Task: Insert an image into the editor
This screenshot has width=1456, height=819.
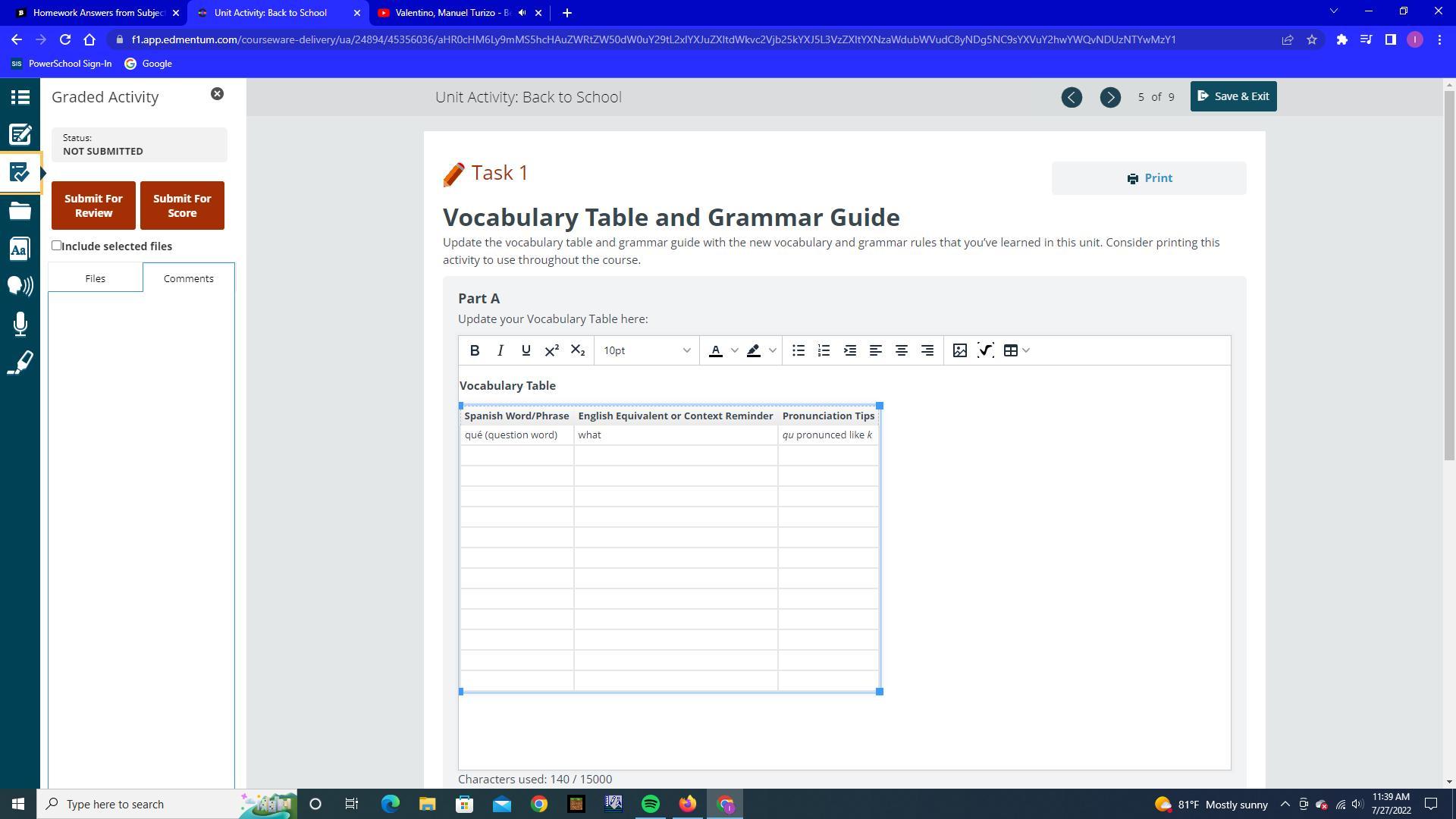Action: (x=960, y=350)
